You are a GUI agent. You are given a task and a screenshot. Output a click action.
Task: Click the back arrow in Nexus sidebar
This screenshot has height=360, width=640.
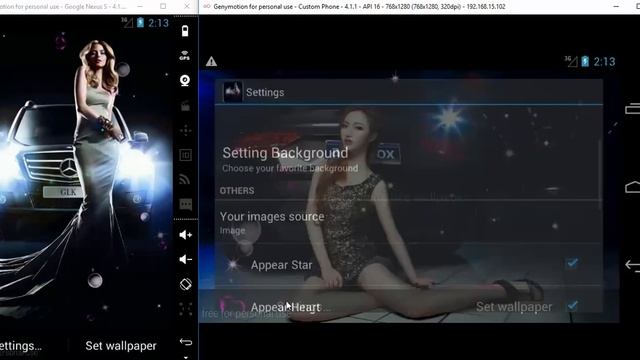point(186,342)
